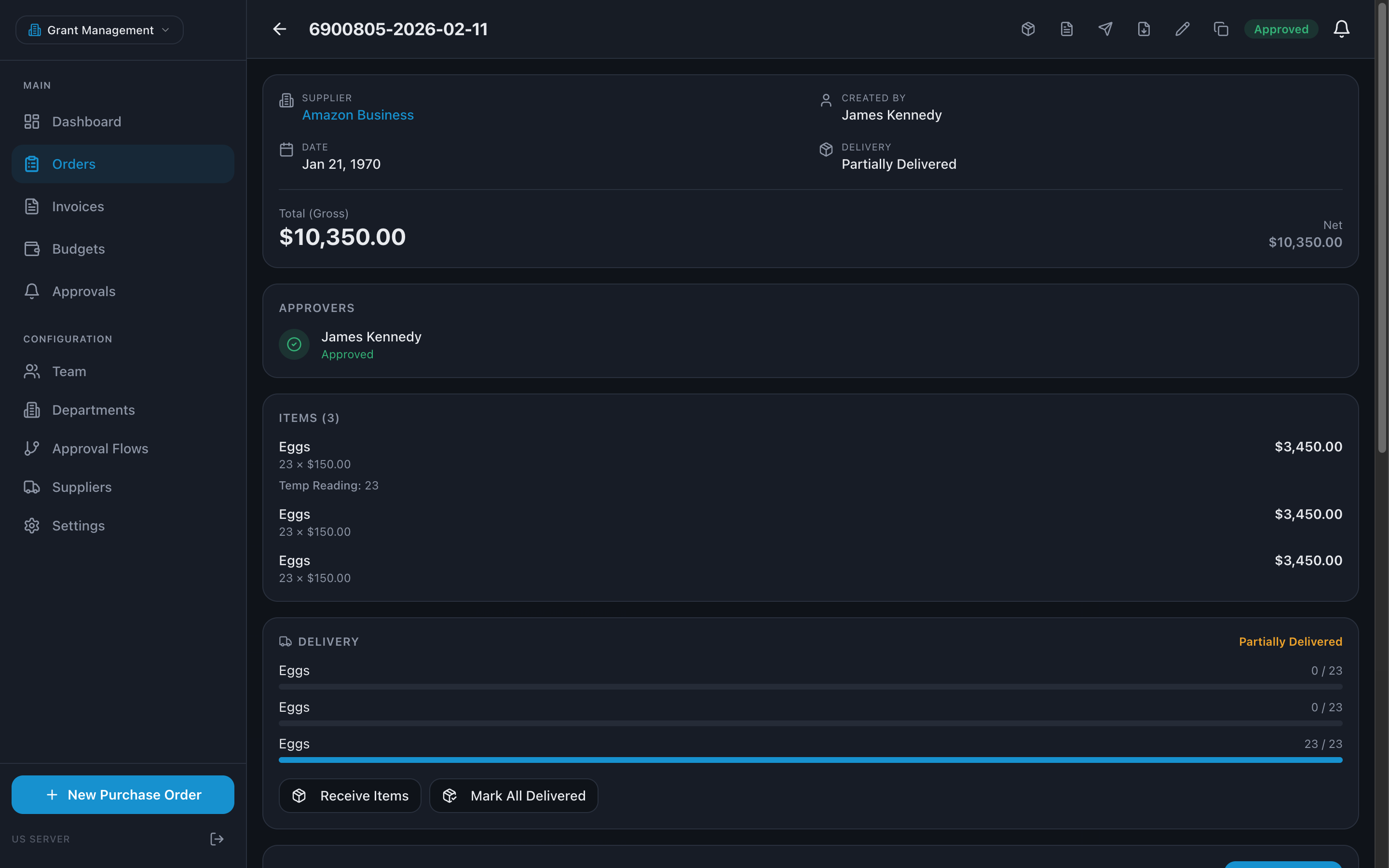Click New Purchase Order button
Image resolution: width=1389 pixels, height=868 pixels.
[x=123, y=795]
